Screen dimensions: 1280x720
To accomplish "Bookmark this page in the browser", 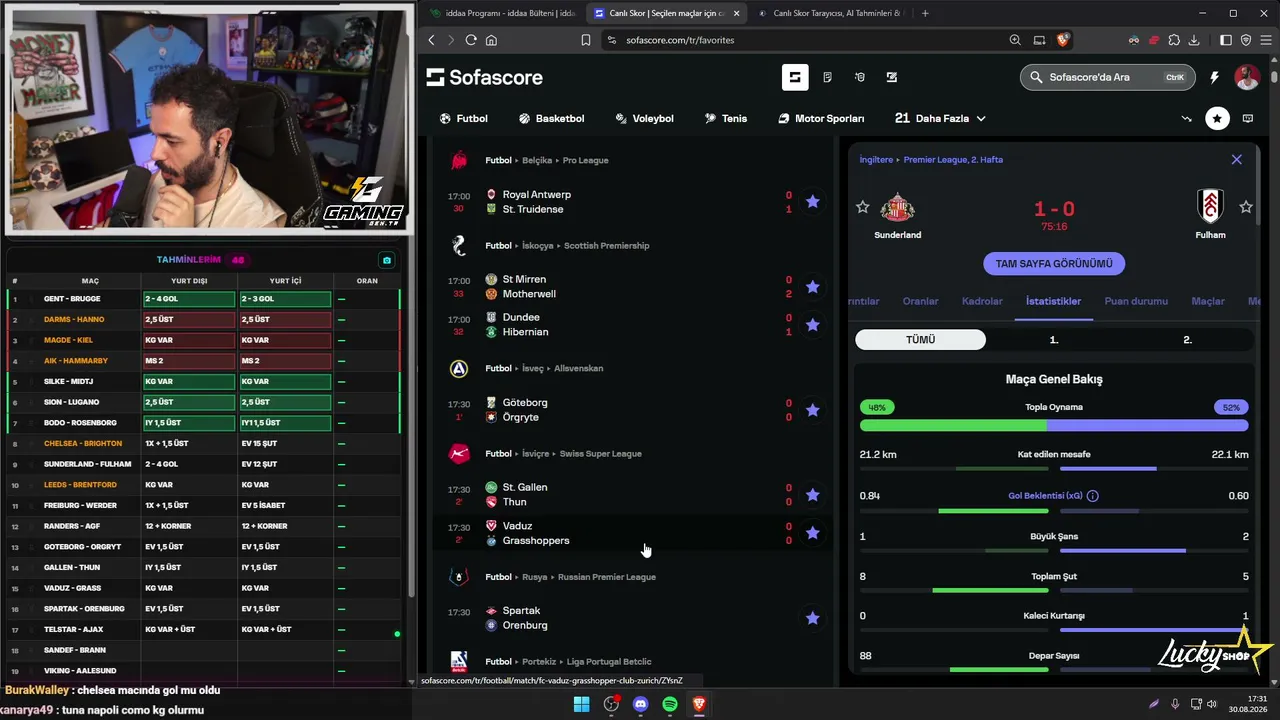I will 586,40.
